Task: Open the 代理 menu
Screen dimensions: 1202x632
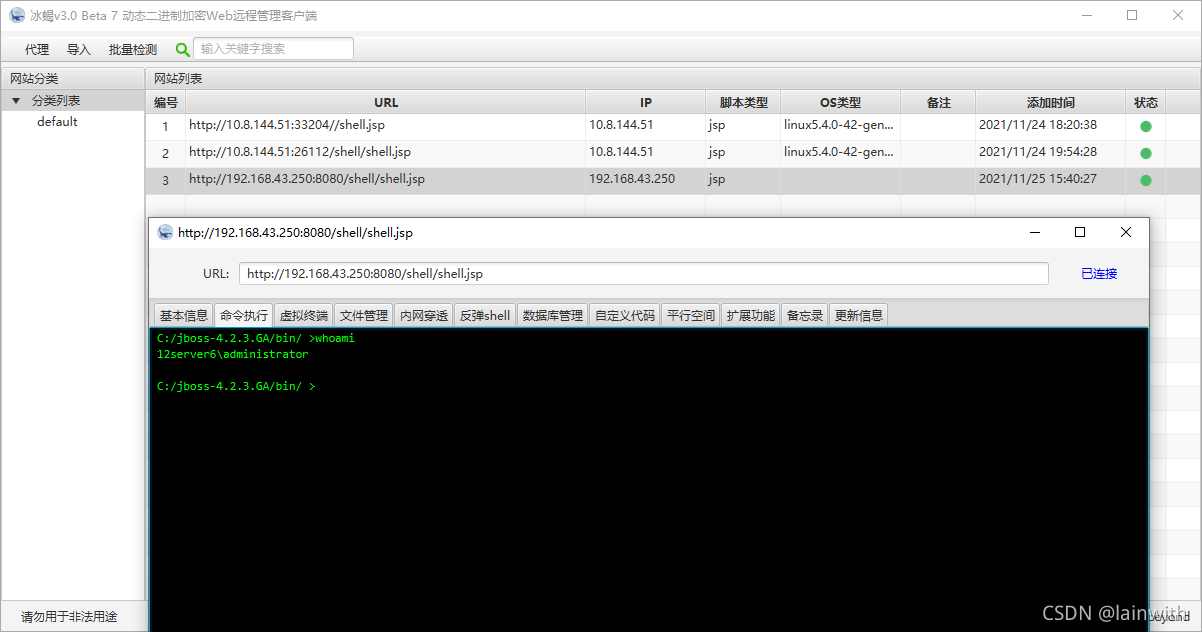Action: (x=37, y=49)
